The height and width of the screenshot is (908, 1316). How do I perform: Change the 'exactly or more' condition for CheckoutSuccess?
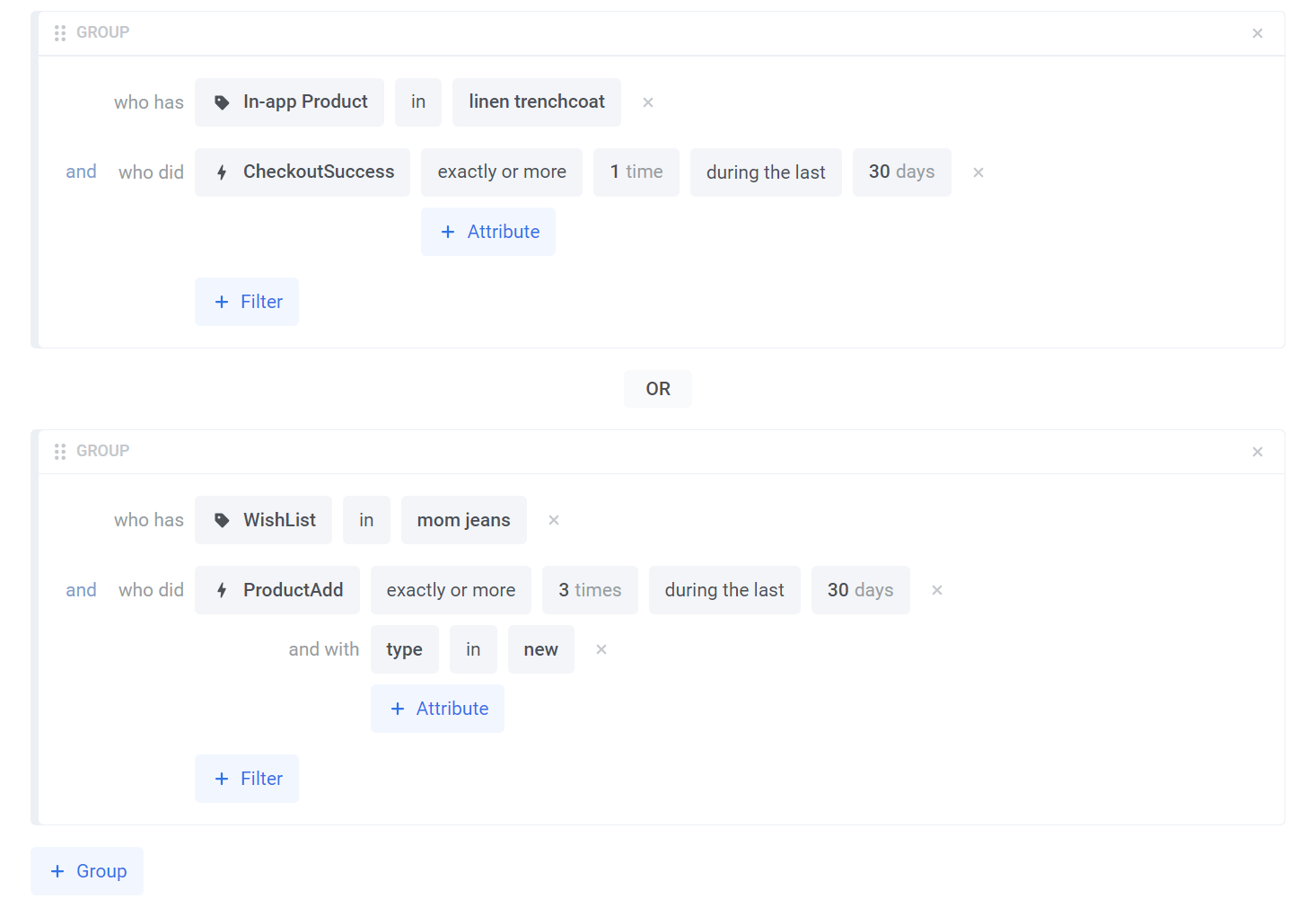501,172
